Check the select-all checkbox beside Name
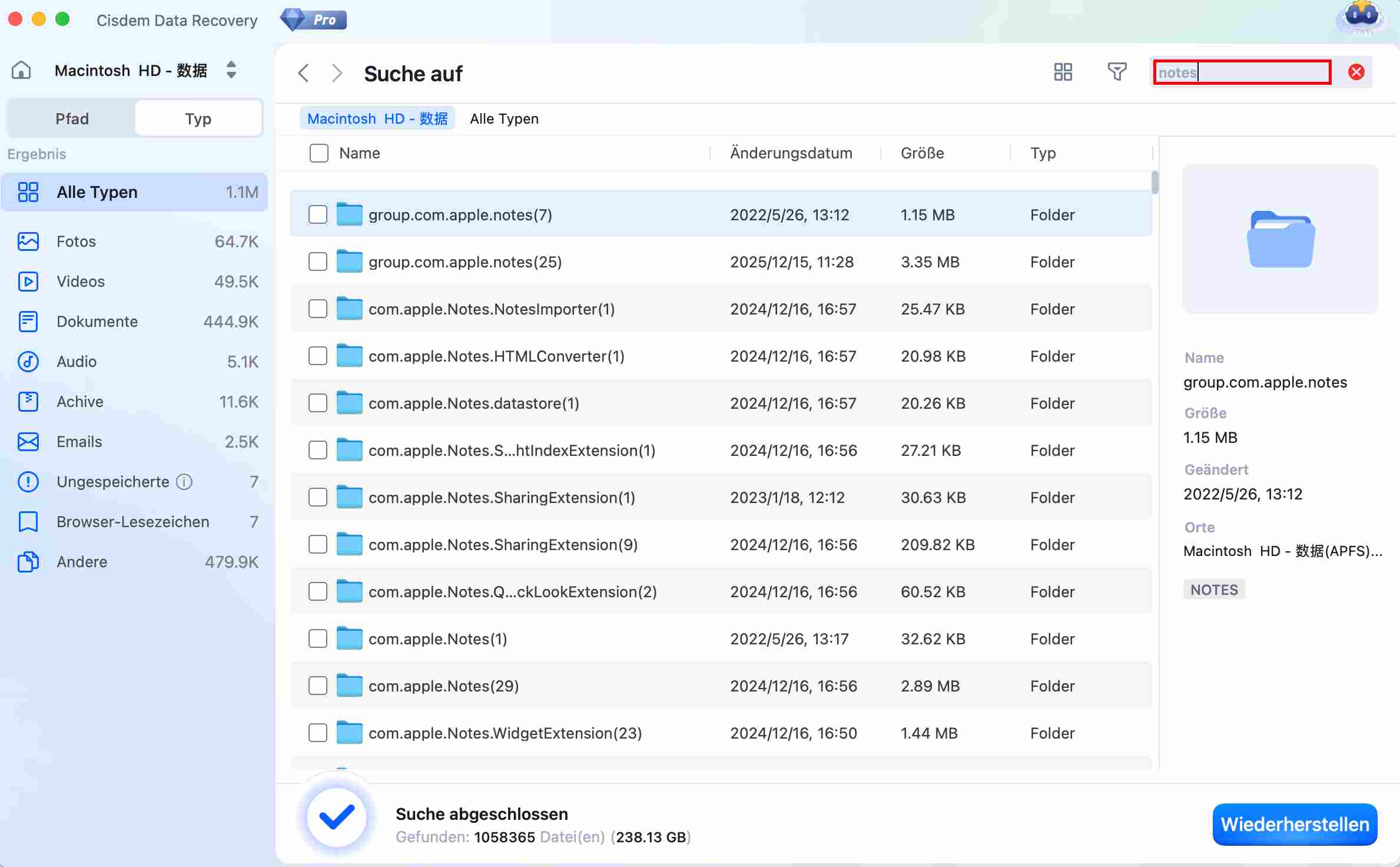 tap(319, 153)
